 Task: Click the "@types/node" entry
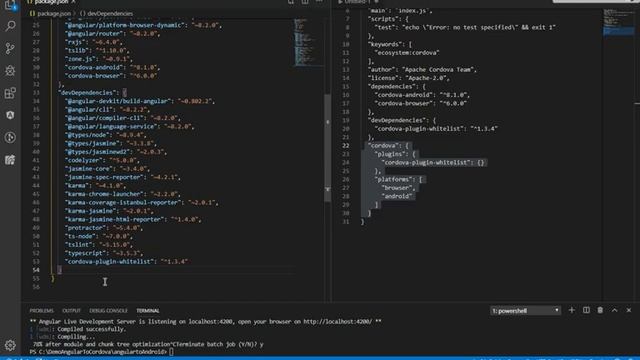(106, 135)
